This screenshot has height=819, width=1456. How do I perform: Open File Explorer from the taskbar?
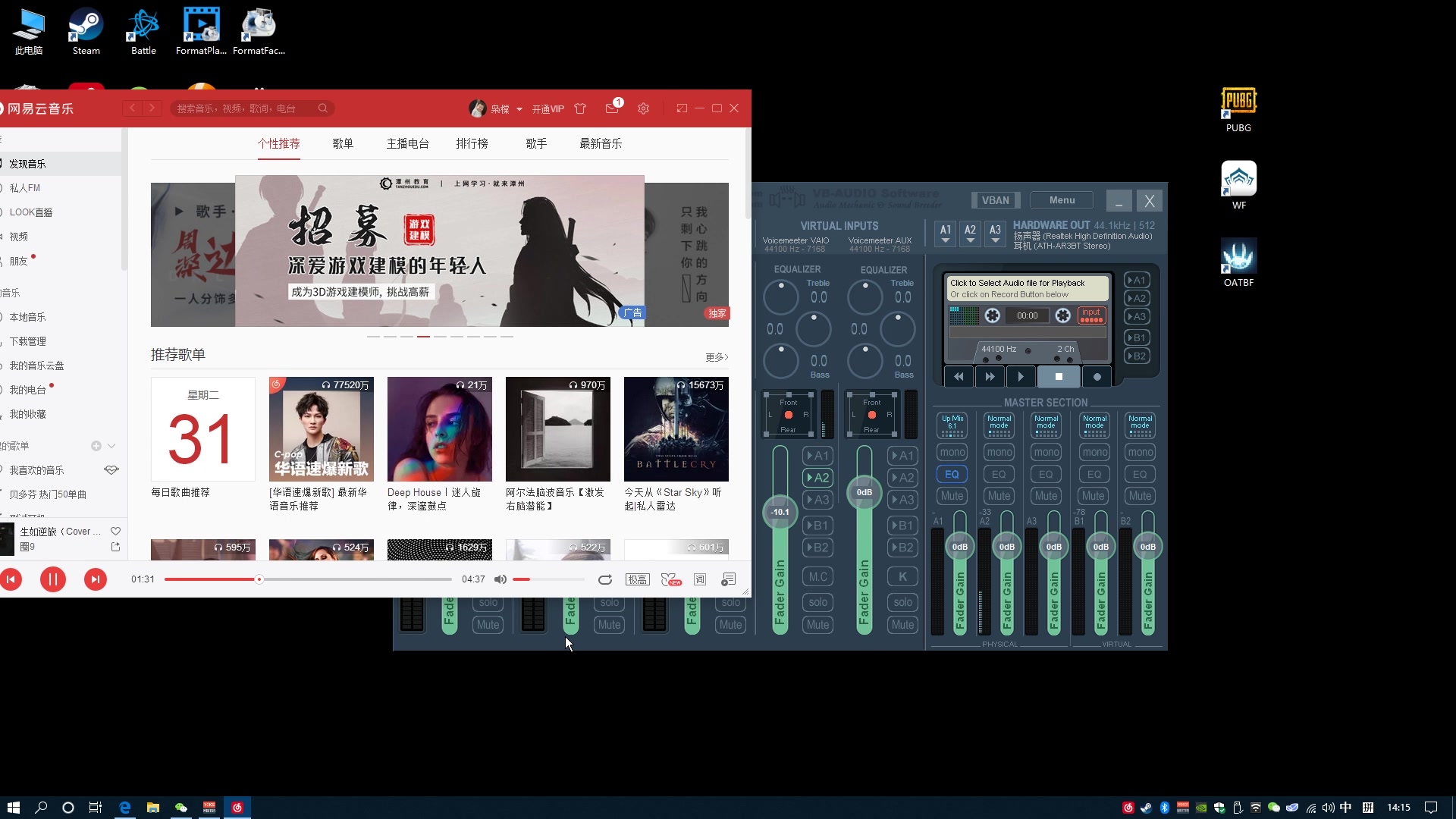(153, 808)
